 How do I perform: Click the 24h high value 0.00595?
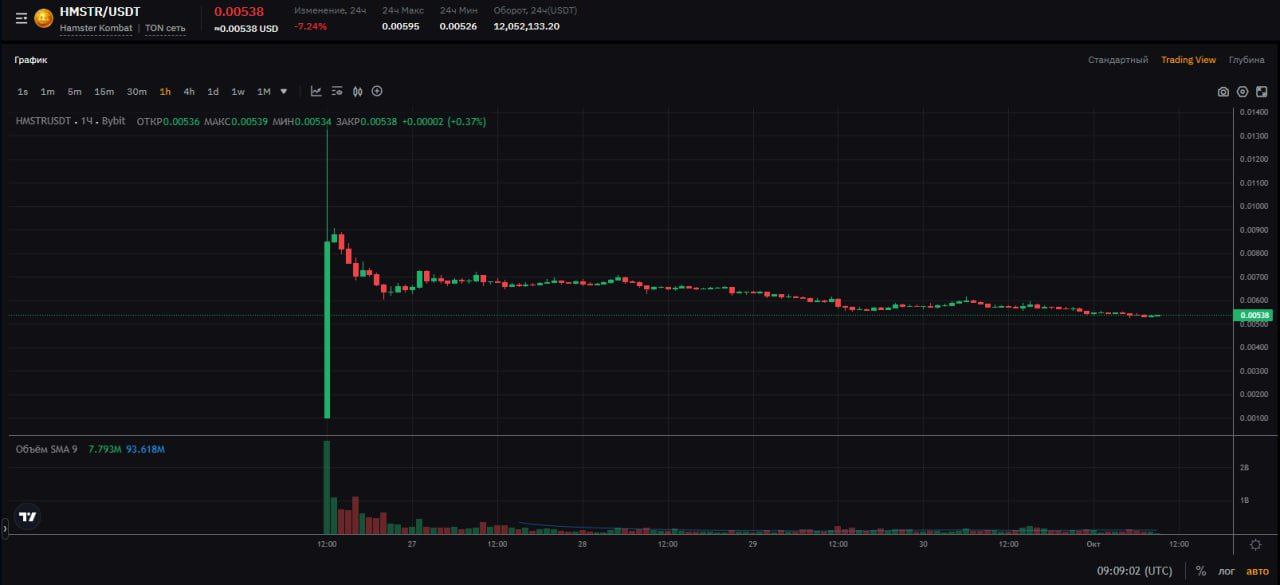coord(402,26)
